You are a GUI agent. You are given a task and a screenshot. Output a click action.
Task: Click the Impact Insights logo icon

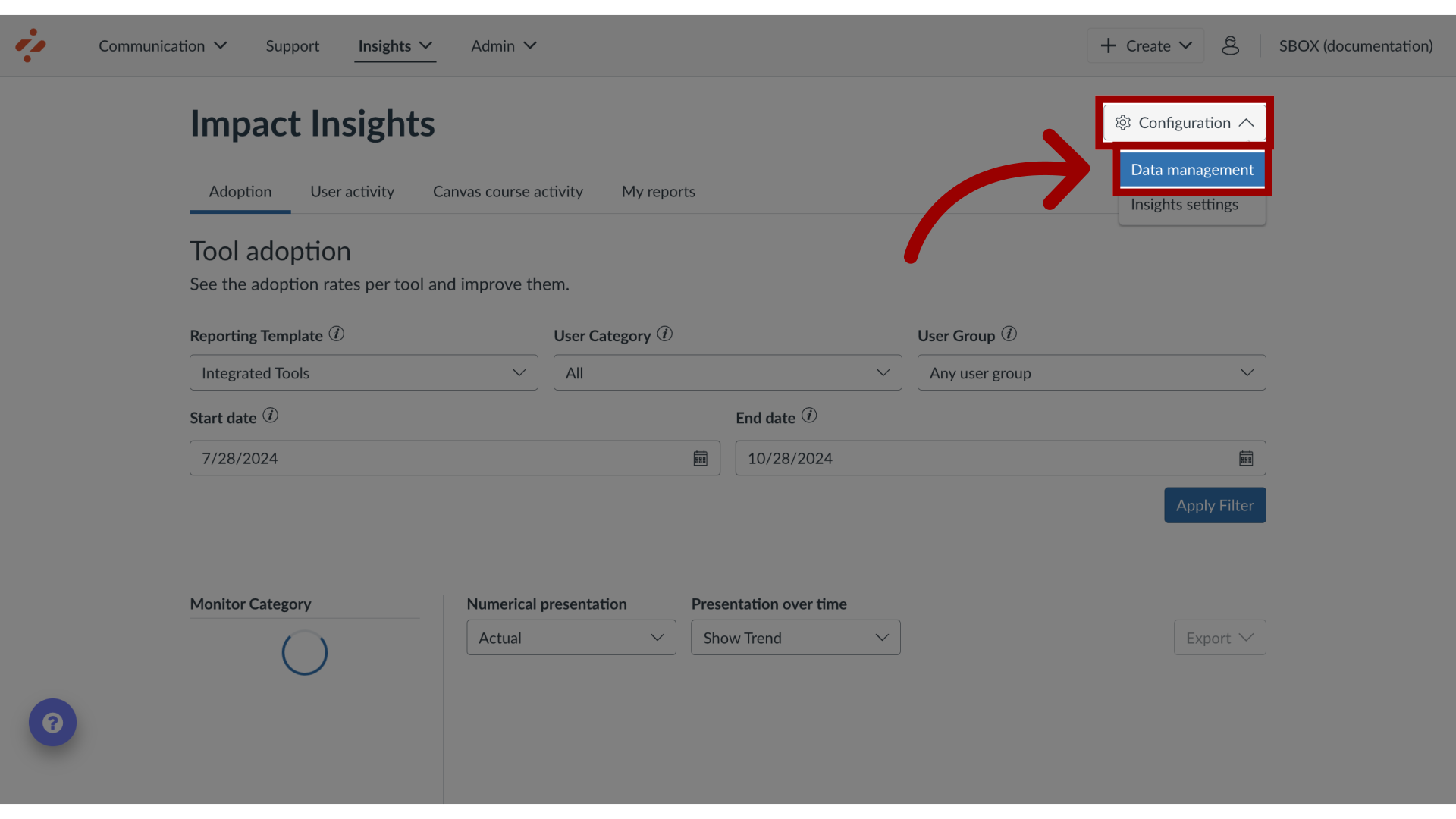30,45
